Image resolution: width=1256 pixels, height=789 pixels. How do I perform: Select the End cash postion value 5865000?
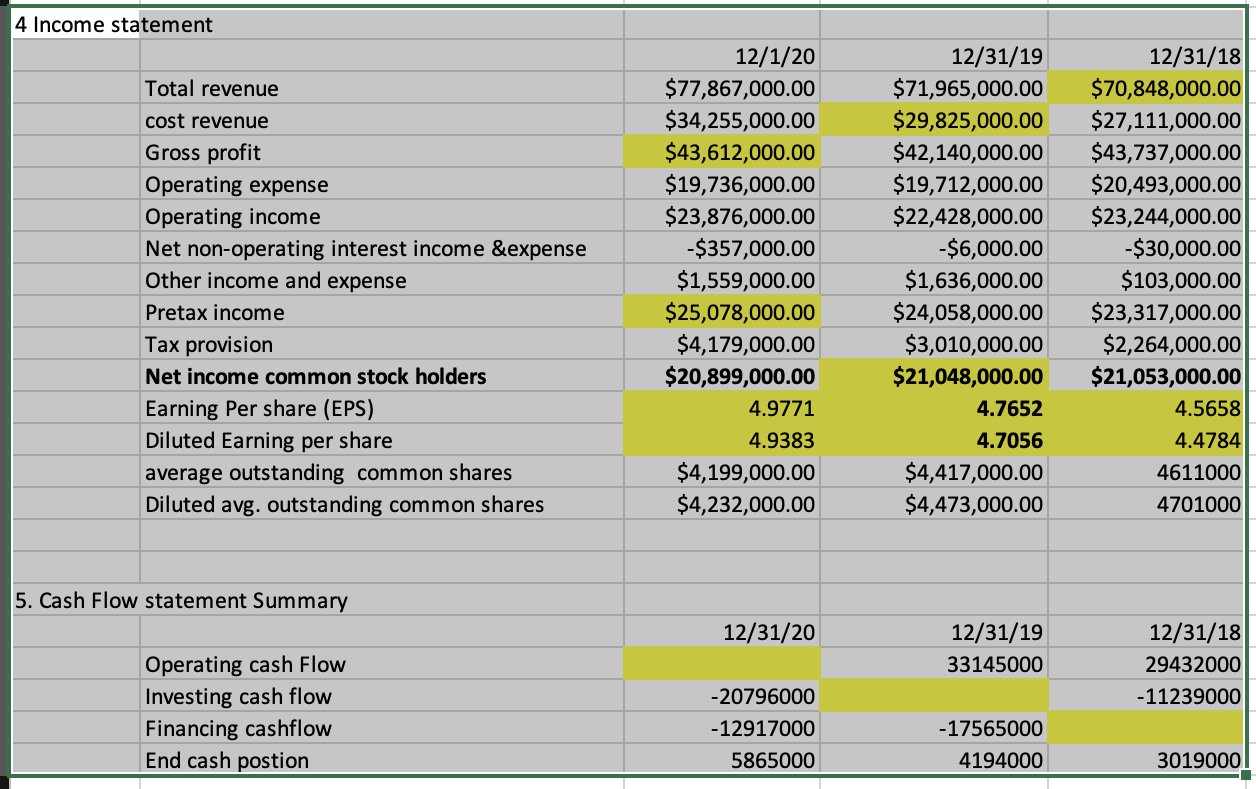[720, 760]
